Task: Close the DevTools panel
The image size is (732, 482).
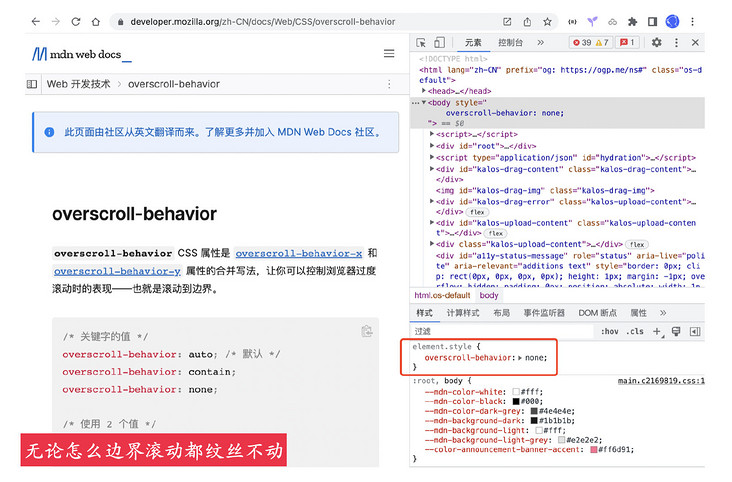Action: coord(695,43)
